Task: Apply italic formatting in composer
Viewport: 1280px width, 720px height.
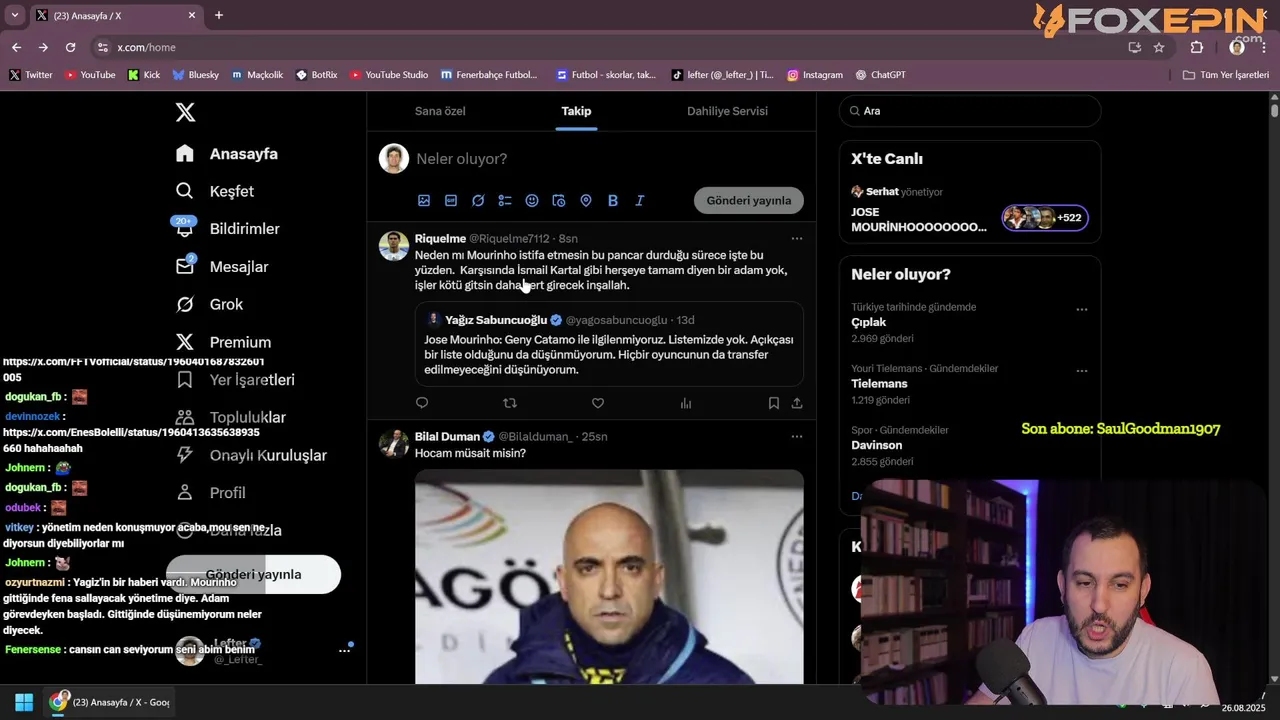Action: pos(640,201)
